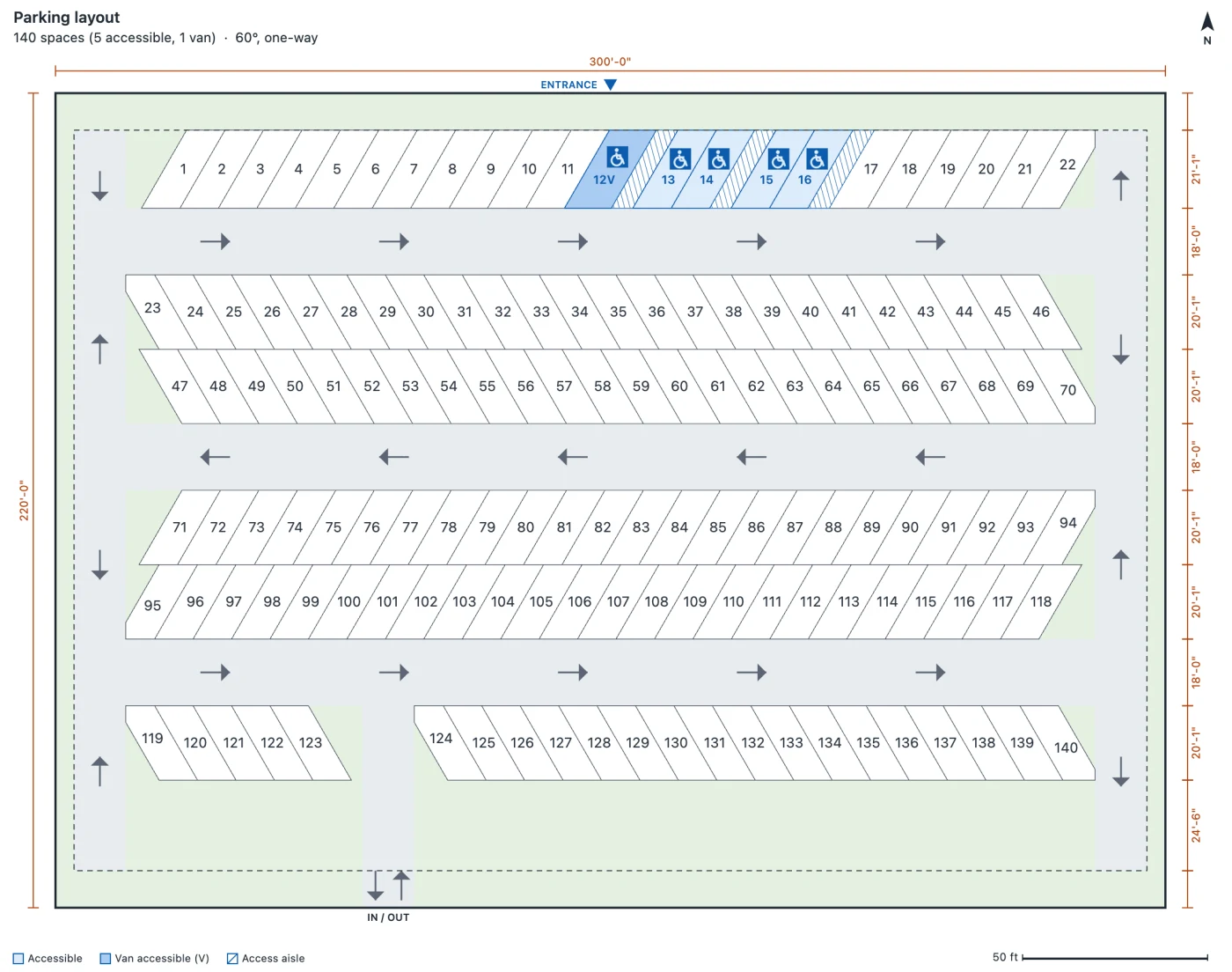Image resolution: width=1232 pixels, height=972 pixels.
Task: Click the IN arrow at the bottom driveway
Action: 376,885
